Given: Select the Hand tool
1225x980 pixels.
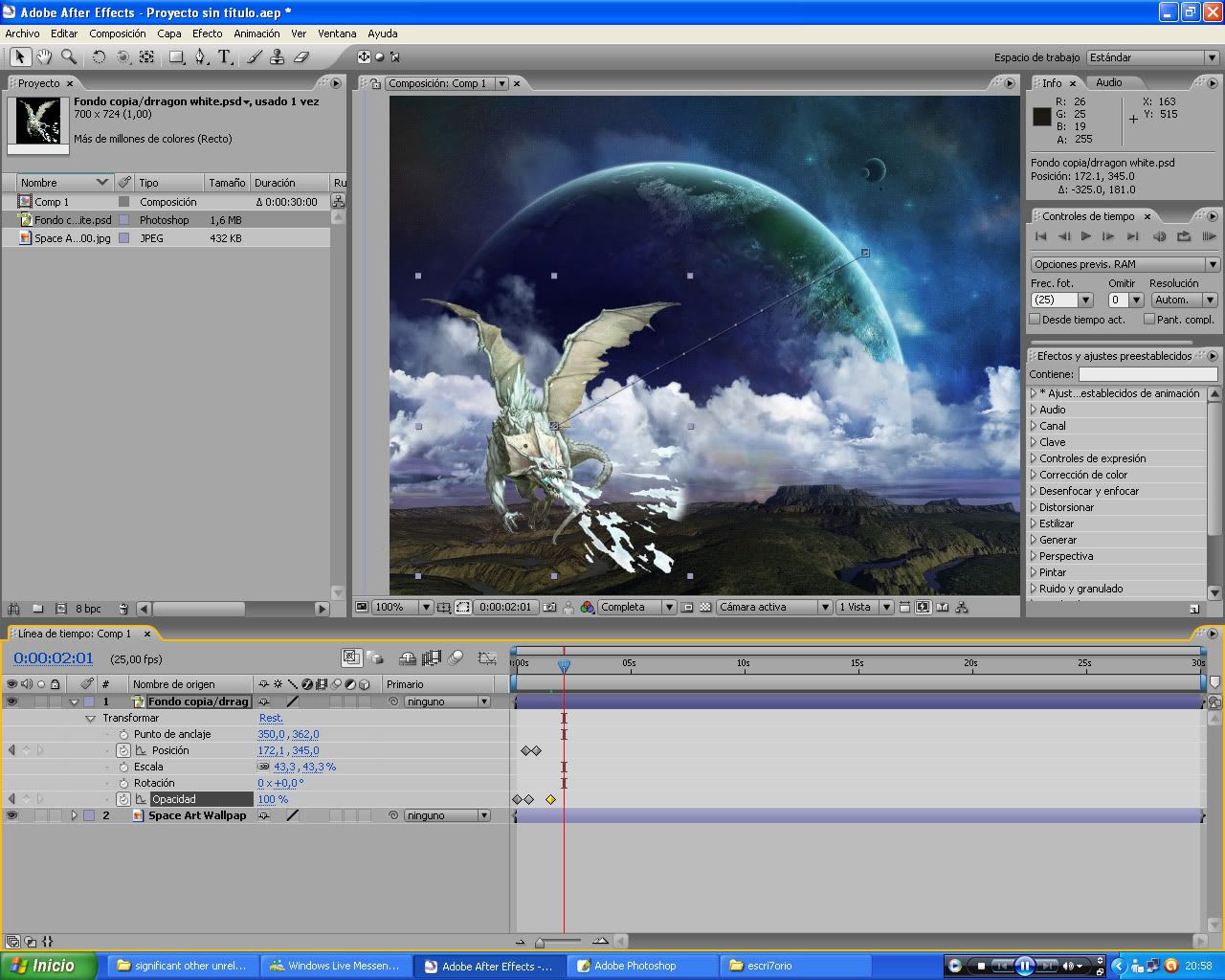Looking at the screenshot, I should point(44,57).
